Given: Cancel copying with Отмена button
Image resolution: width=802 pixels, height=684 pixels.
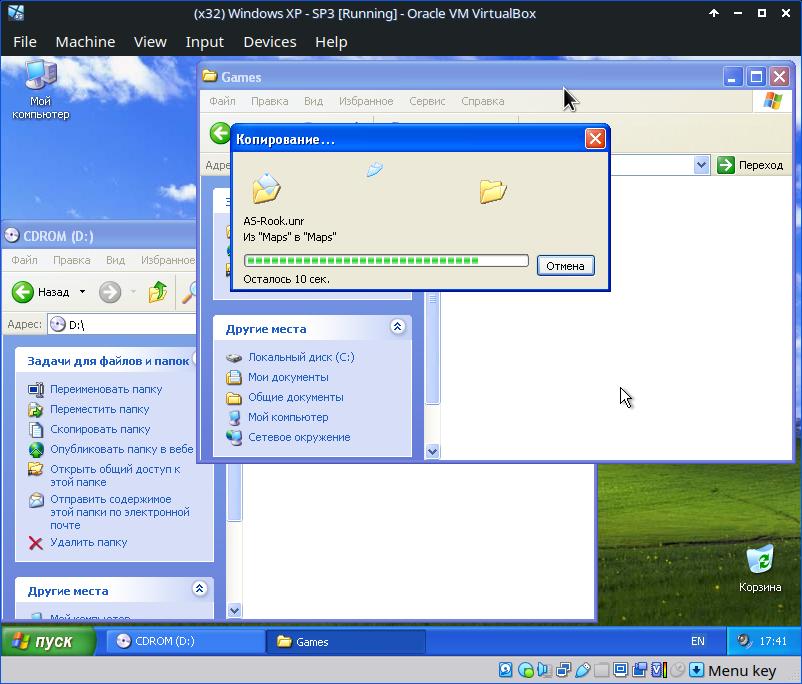Looking at the screenshot, I should pyautogui.click(x=565, y=266).
